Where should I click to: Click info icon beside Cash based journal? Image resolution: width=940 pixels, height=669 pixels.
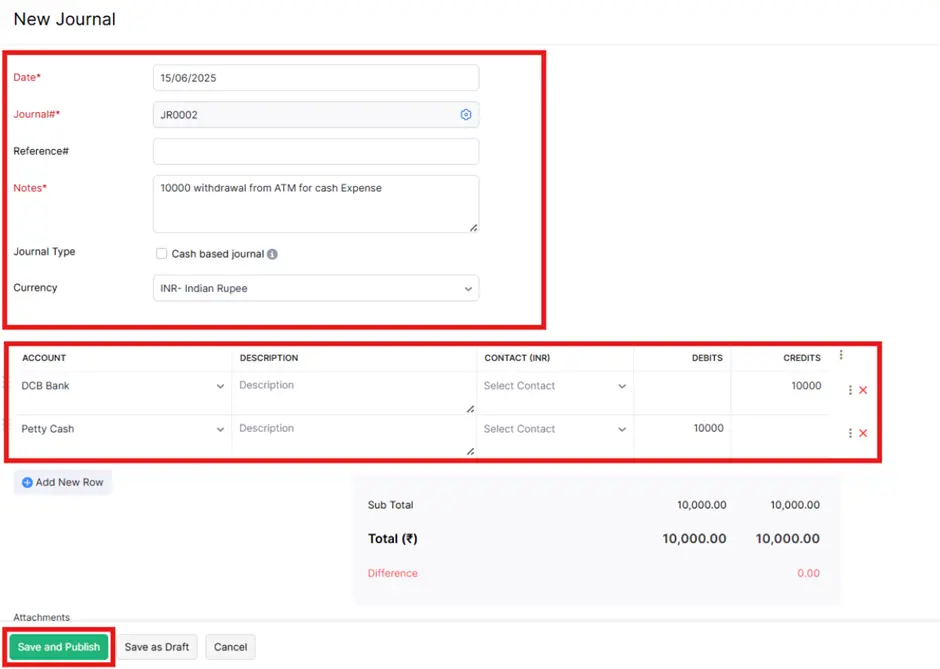(272, 254)
